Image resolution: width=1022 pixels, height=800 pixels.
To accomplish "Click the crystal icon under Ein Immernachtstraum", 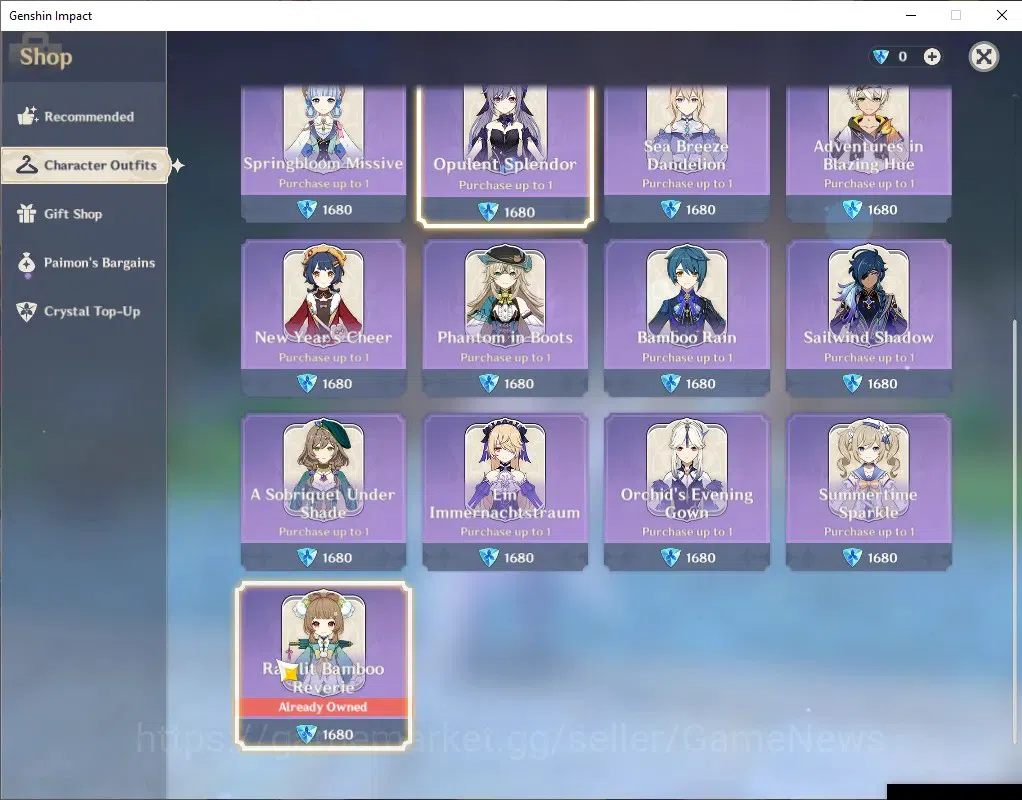I will [489, 557].
